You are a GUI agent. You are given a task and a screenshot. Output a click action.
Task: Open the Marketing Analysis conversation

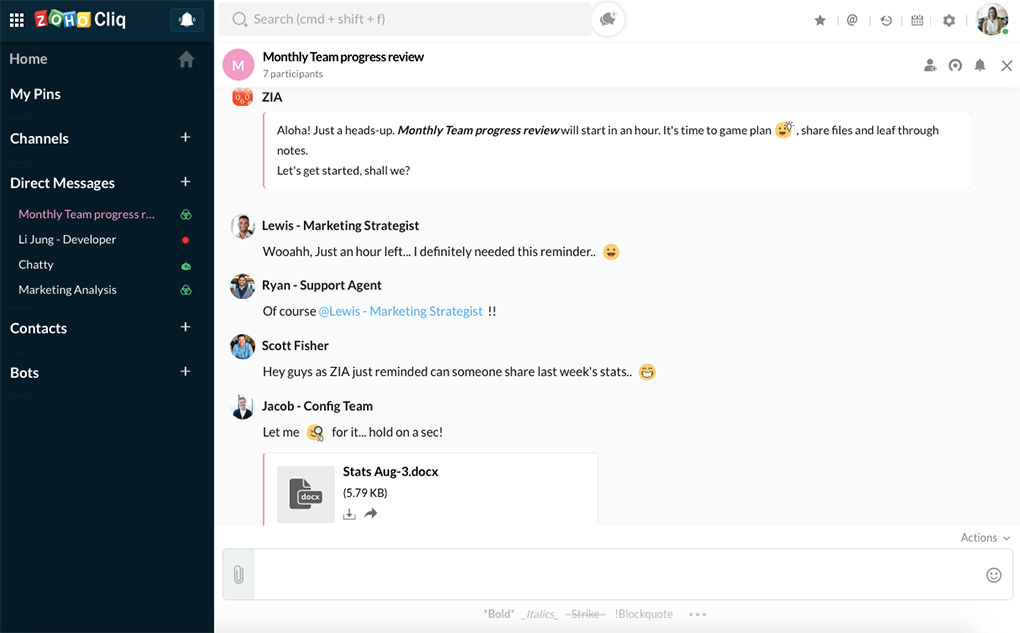coord(67,290)
